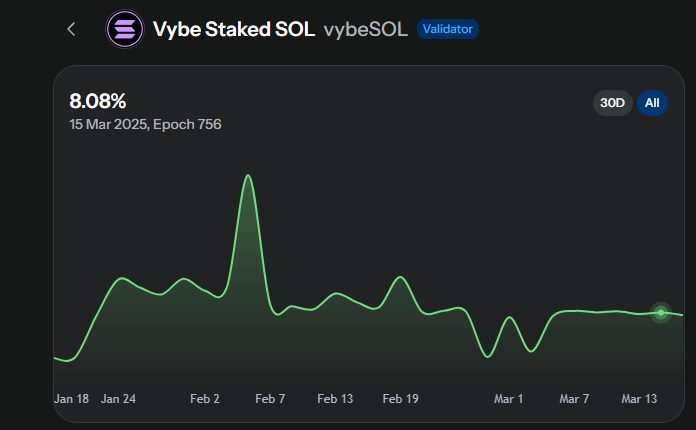
Task: Click the Vybe Staked SOL title
Action: click(x=234, y=29)
